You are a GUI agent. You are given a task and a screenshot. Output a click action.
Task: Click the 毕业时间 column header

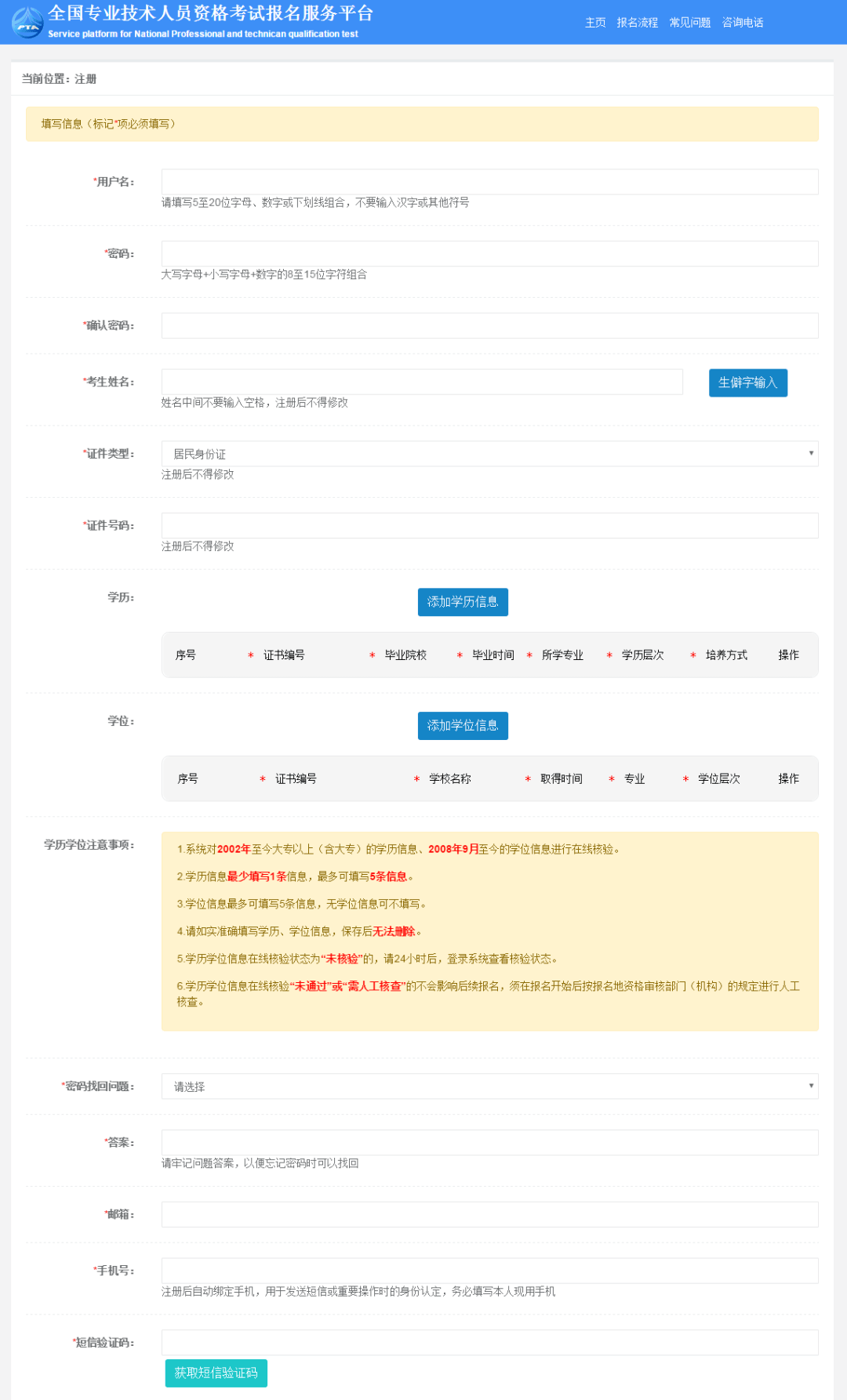493,655
